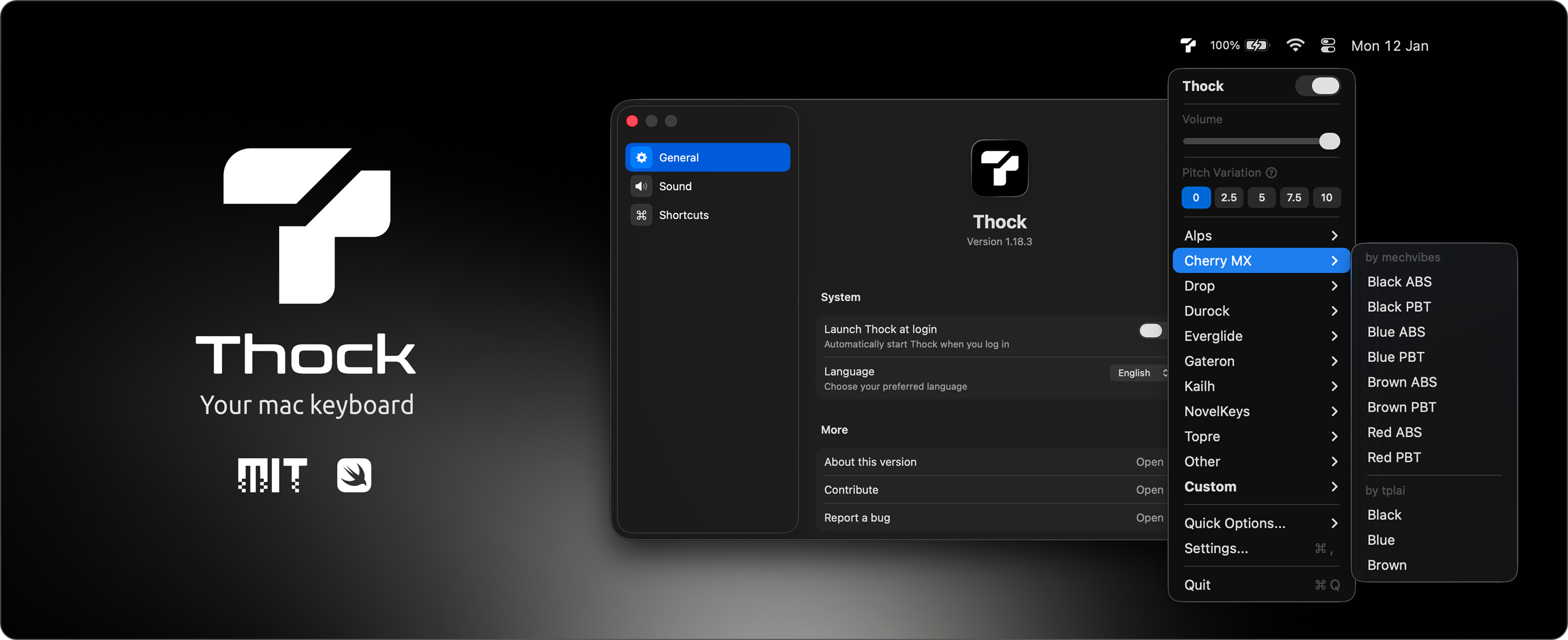Set pitch variation to 0
1568x640 pixels.
point(1196,198)
